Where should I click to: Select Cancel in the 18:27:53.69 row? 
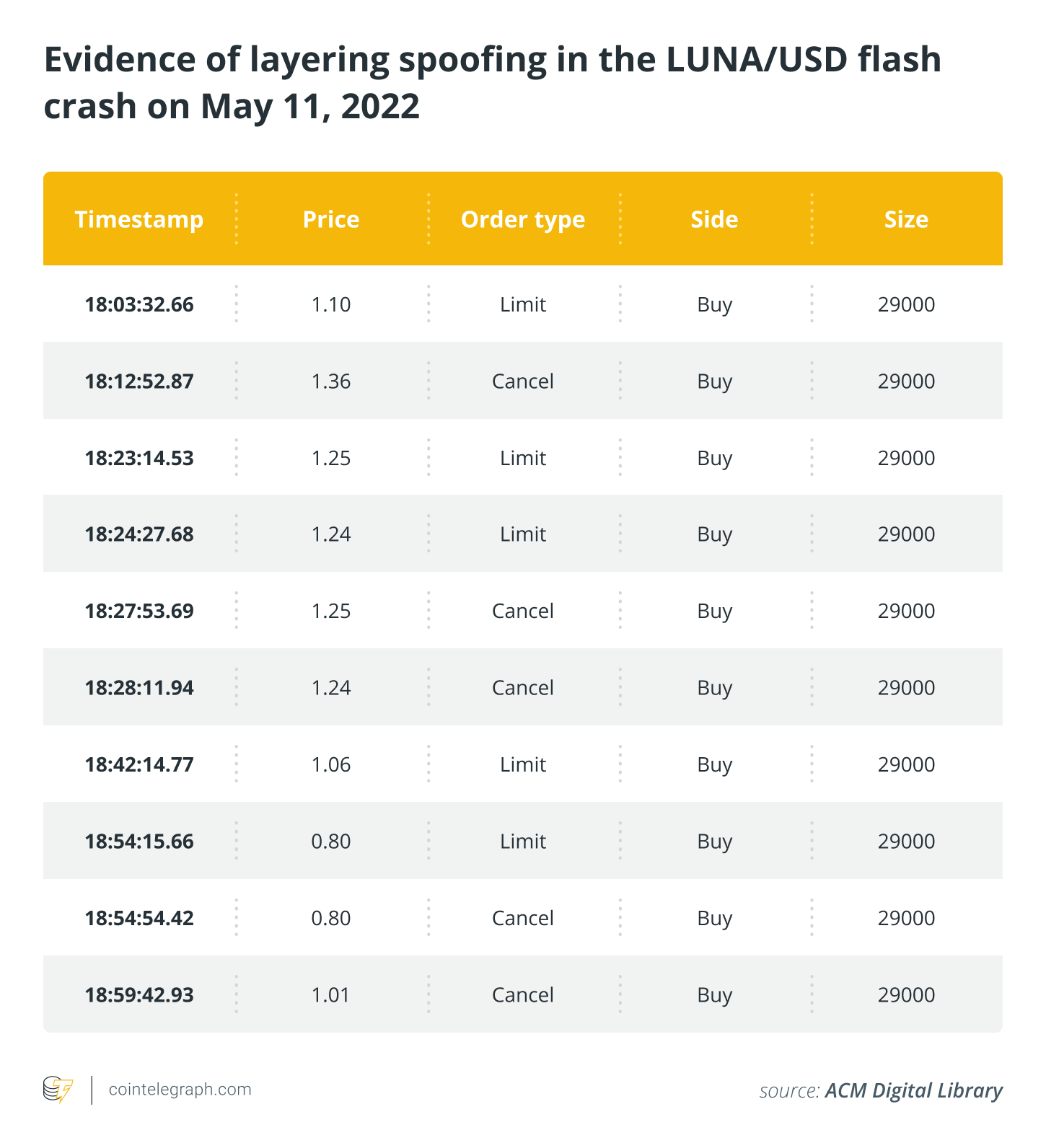[523, 611]
